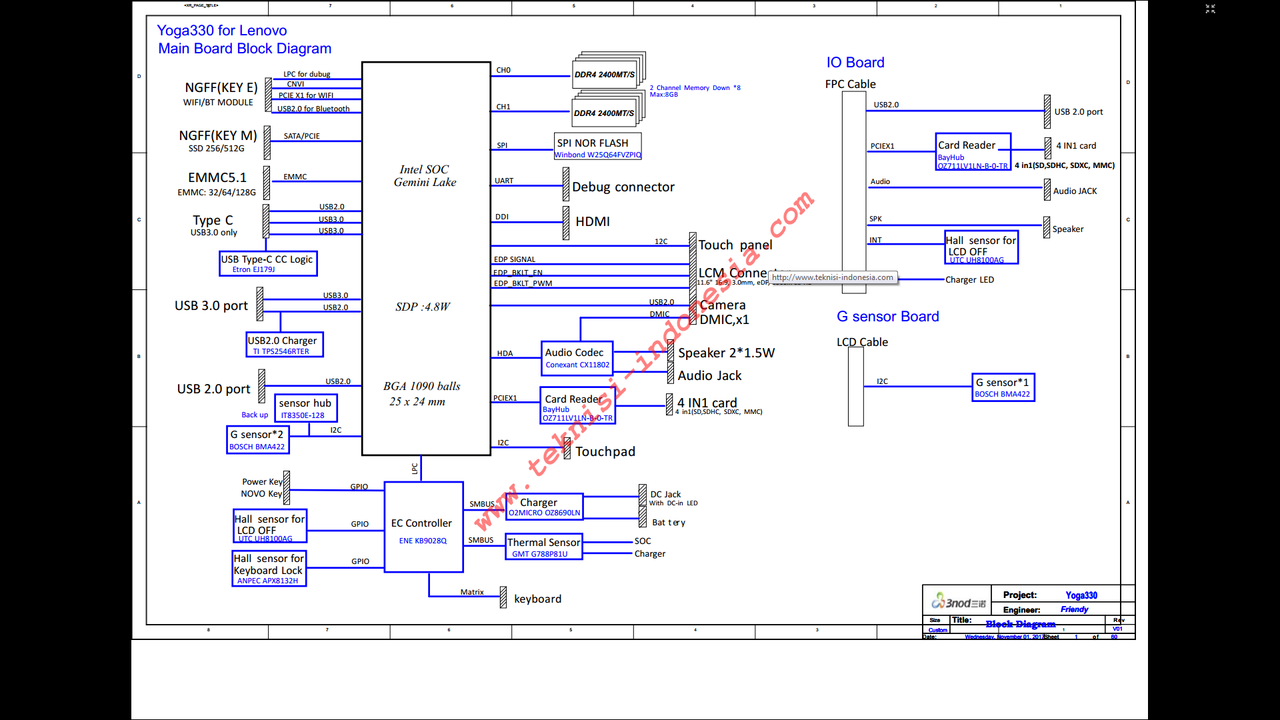This screenshot has height=720, width=1280.
Task: Click the 'Charger LED' label
Action: tap(970, 280)
